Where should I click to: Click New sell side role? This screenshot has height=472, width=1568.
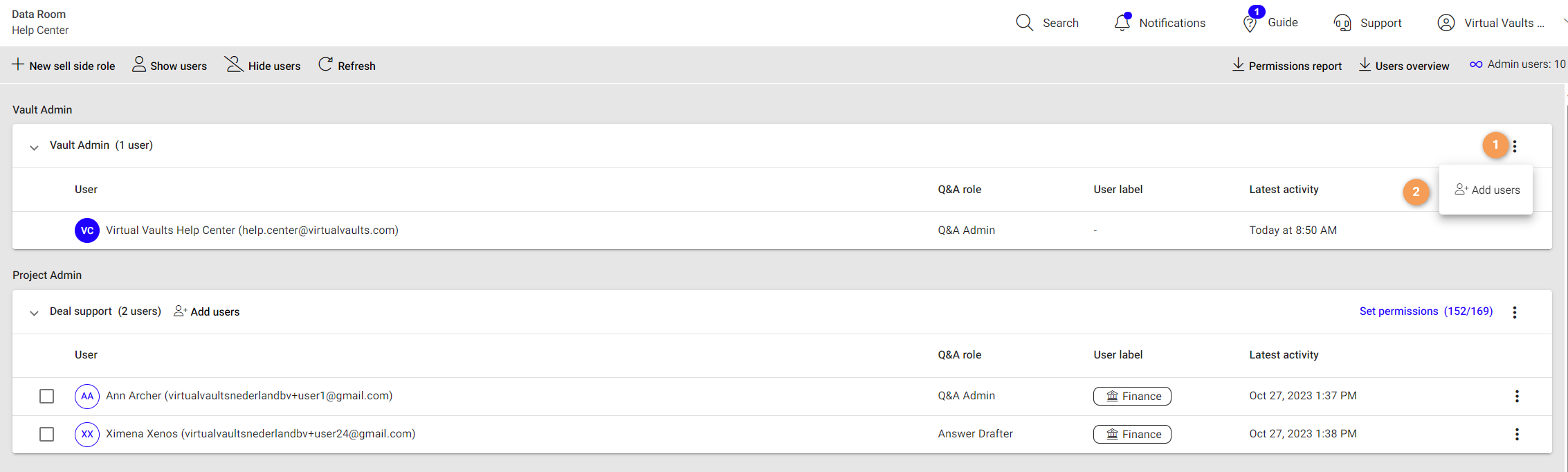click(64, 66)
